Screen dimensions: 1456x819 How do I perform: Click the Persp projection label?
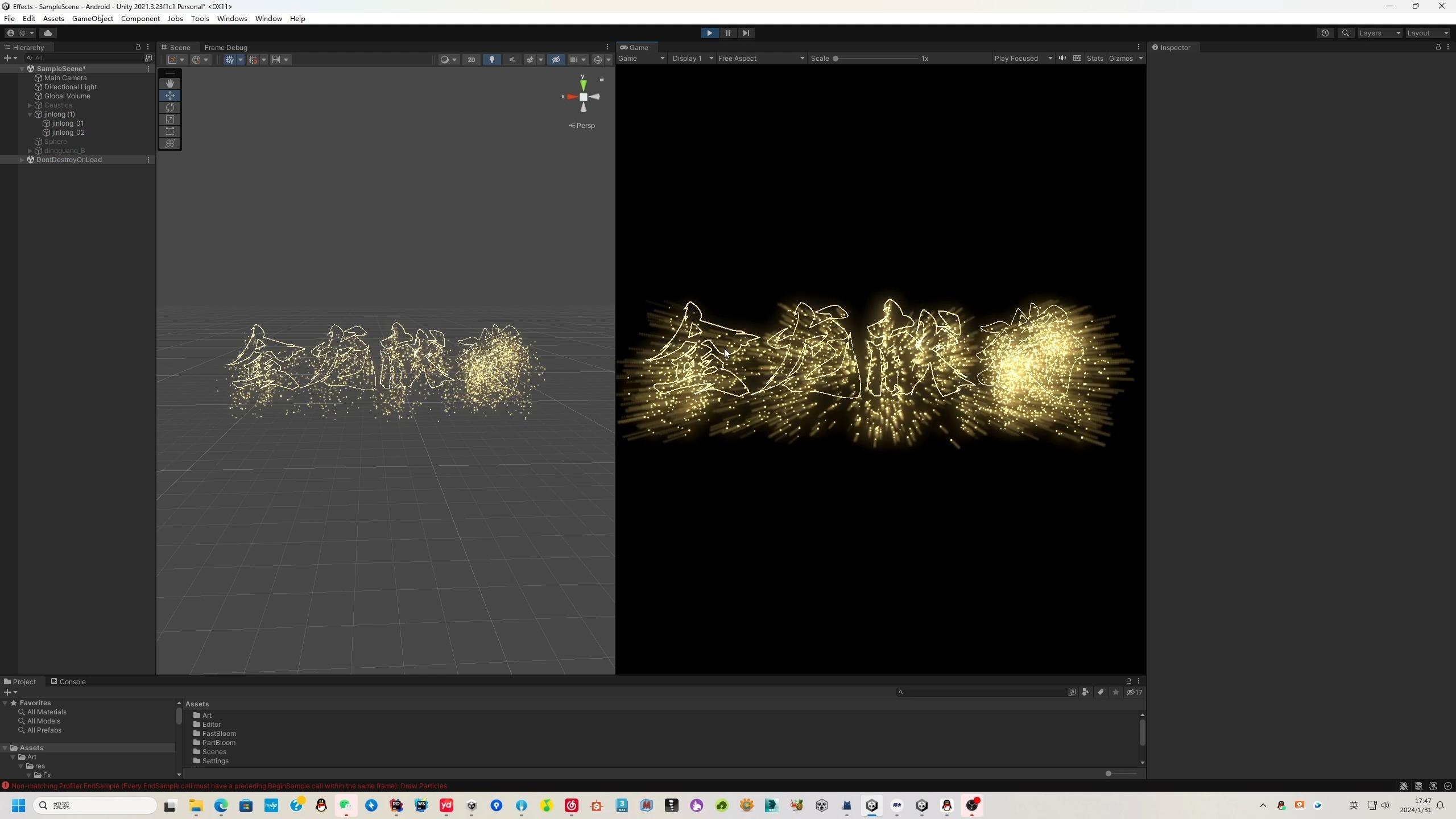[x=582, y=126]
